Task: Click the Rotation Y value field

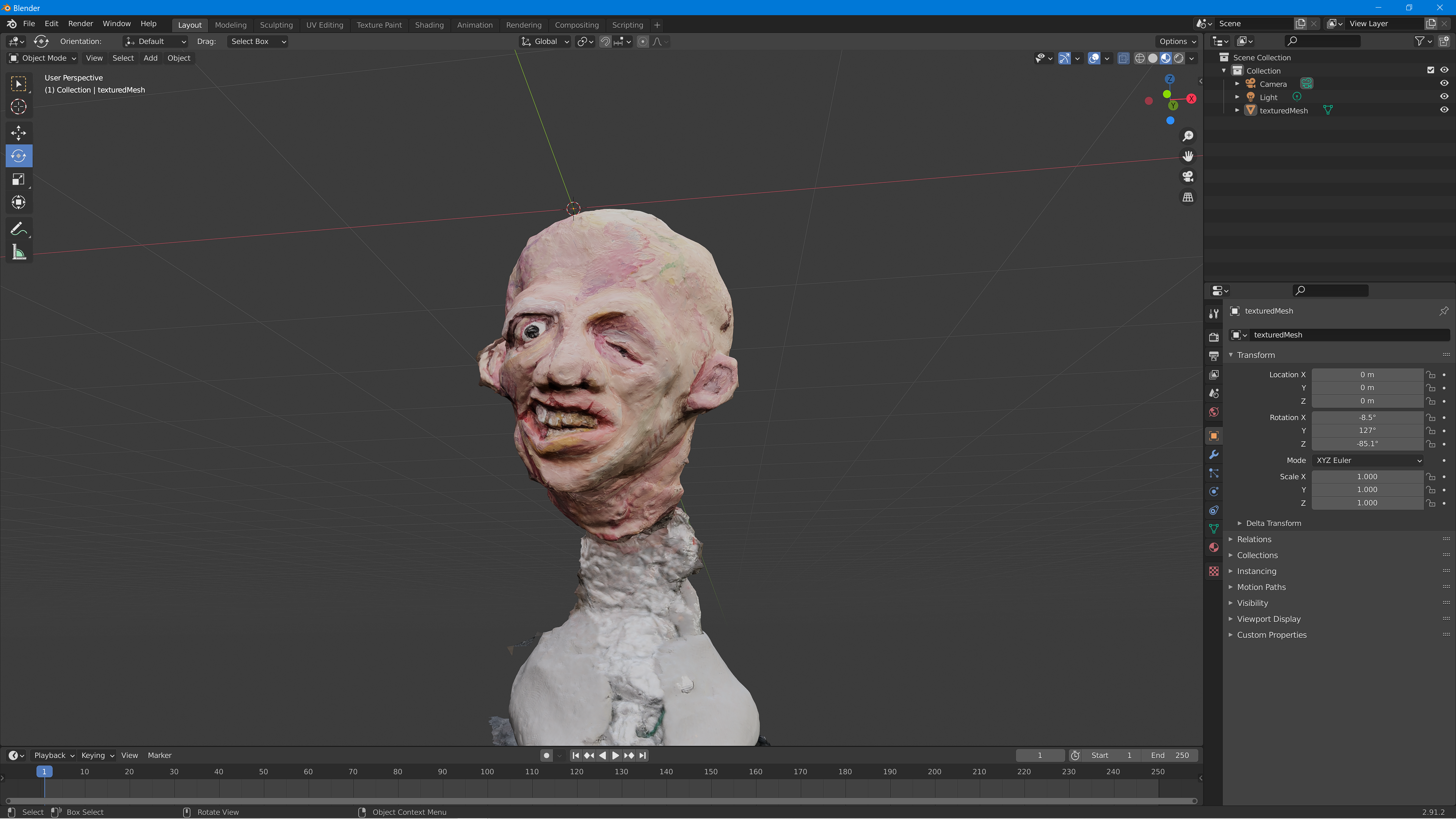Action: tap(1367, 431)
